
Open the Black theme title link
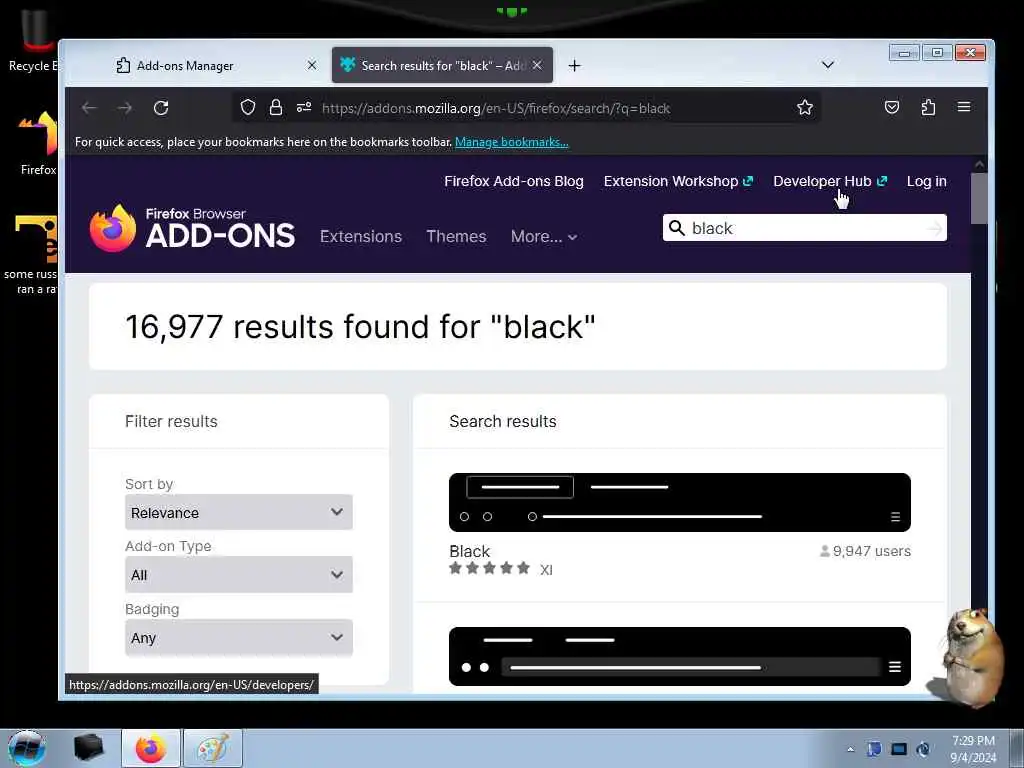470,551
